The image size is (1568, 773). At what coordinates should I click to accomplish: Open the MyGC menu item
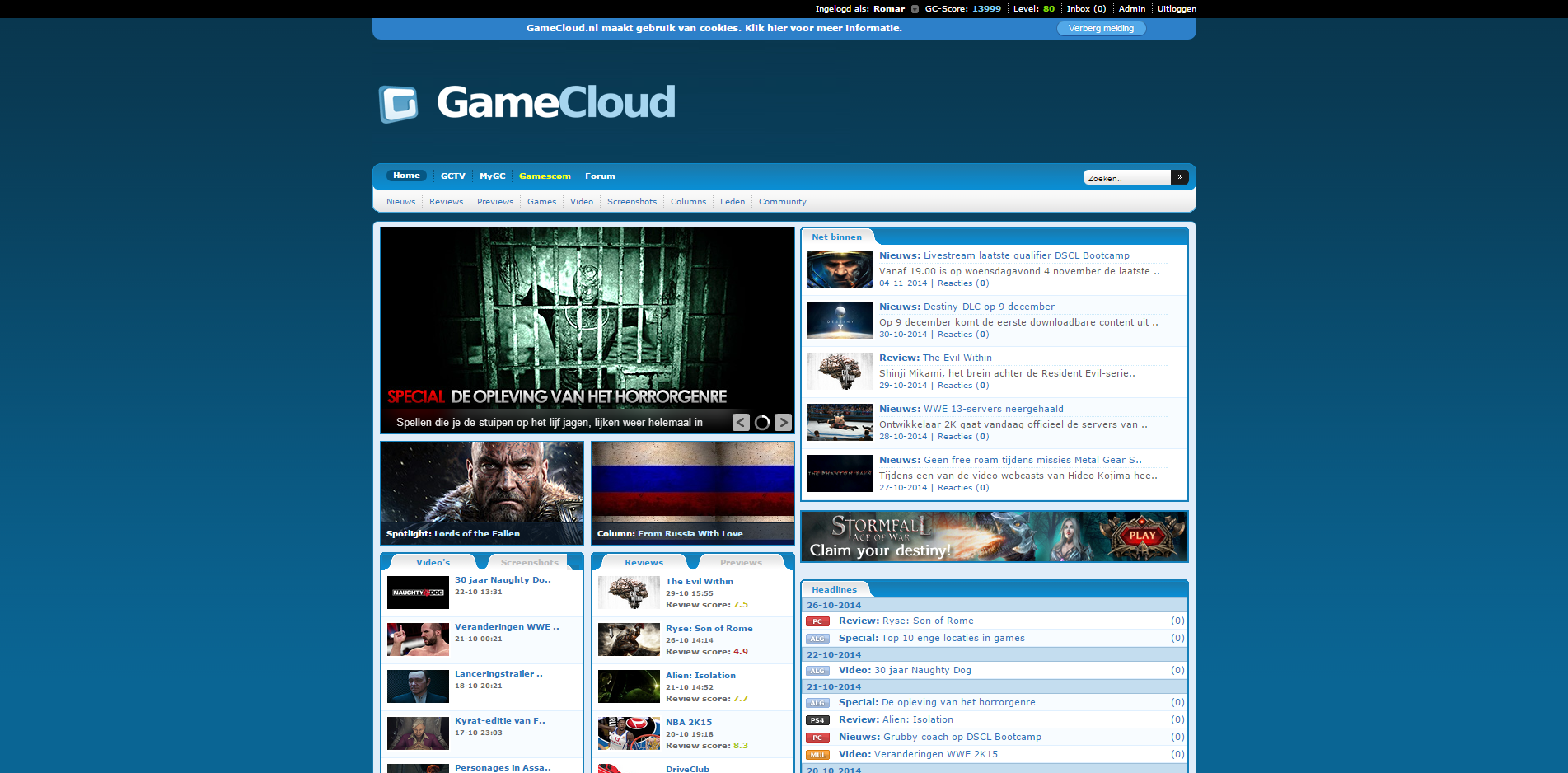point(493,176)
